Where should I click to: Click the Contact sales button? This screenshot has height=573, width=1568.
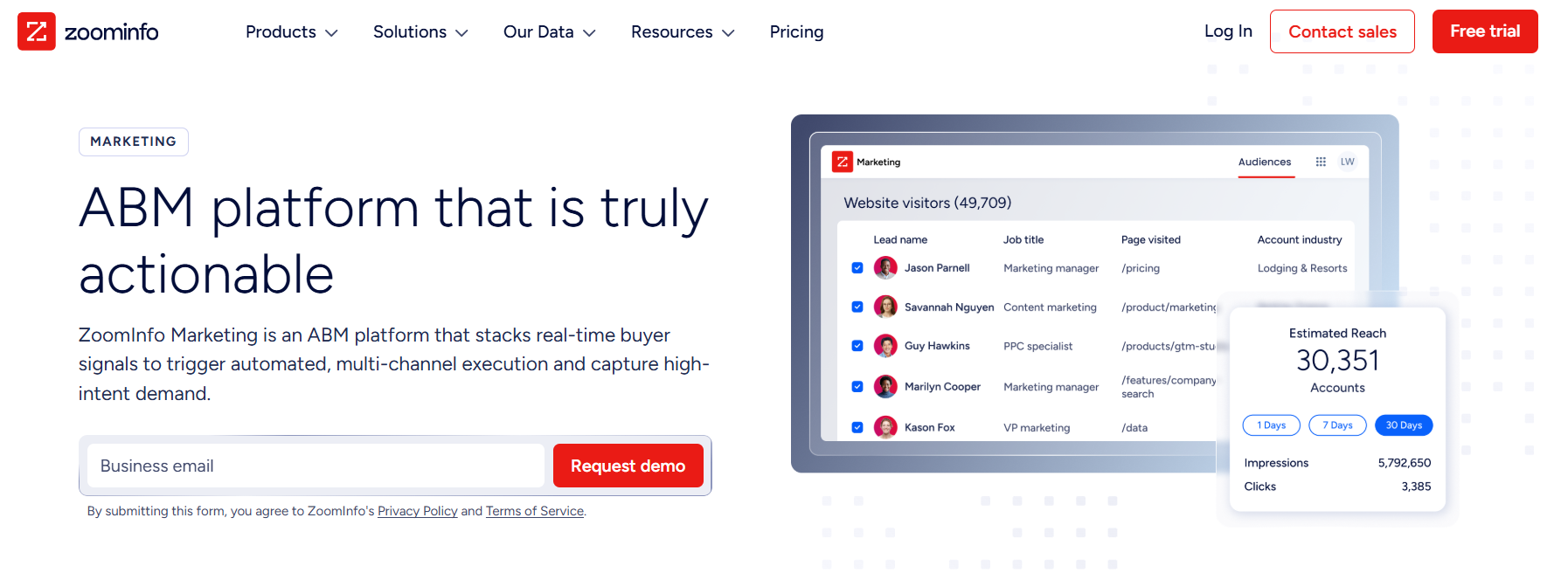(x=1342, y=31)
